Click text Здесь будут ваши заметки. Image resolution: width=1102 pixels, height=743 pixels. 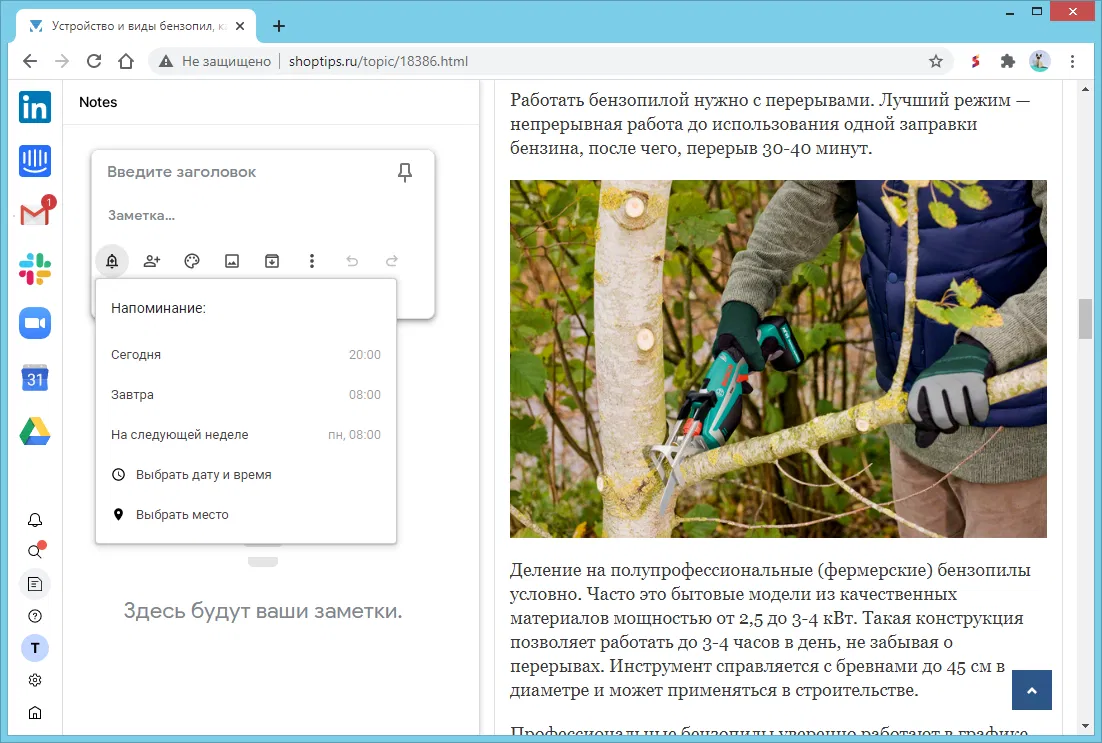[x=263, y=611]
